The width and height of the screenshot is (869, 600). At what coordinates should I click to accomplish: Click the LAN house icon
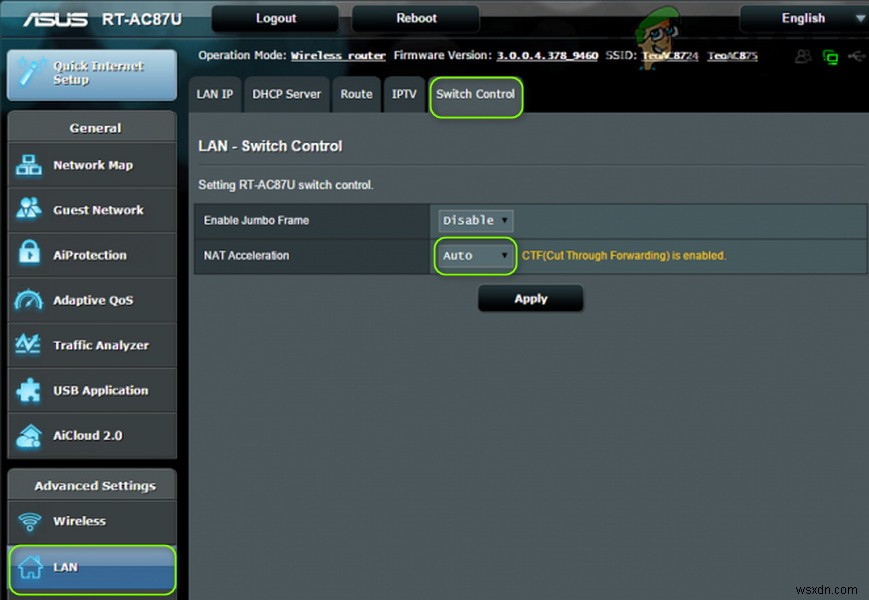click(30, 567)
